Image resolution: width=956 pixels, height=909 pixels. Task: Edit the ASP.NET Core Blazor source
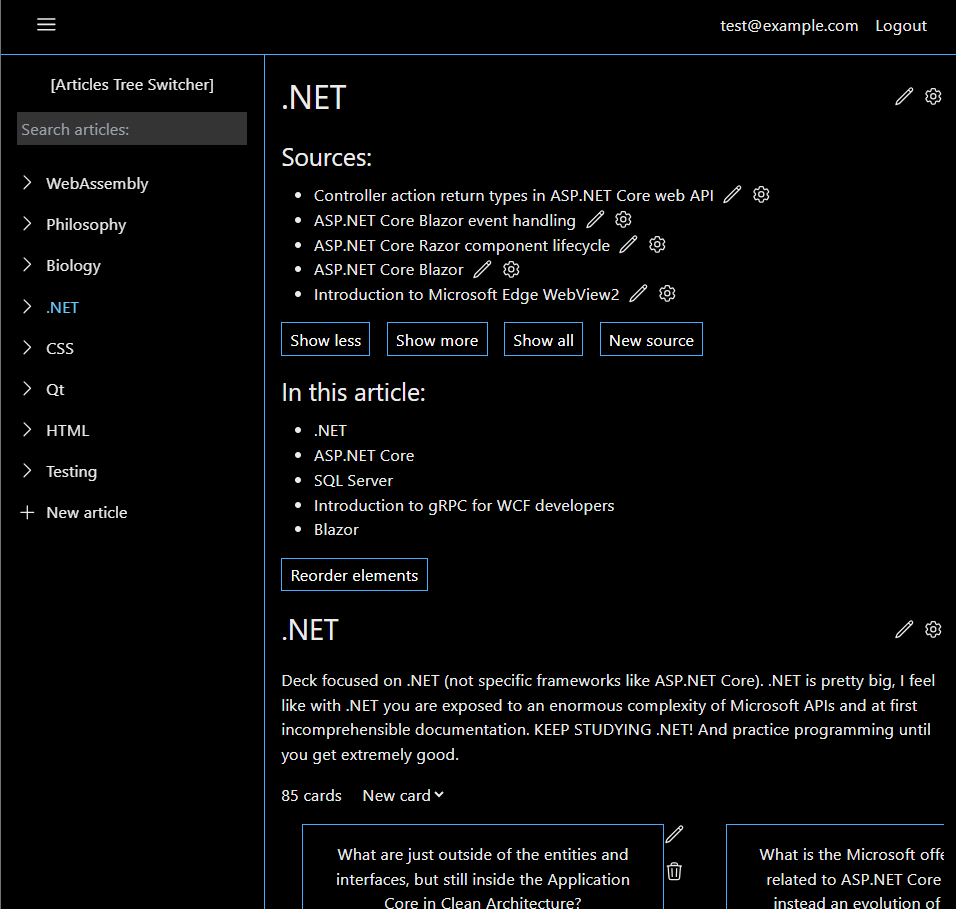pos(482,269)
